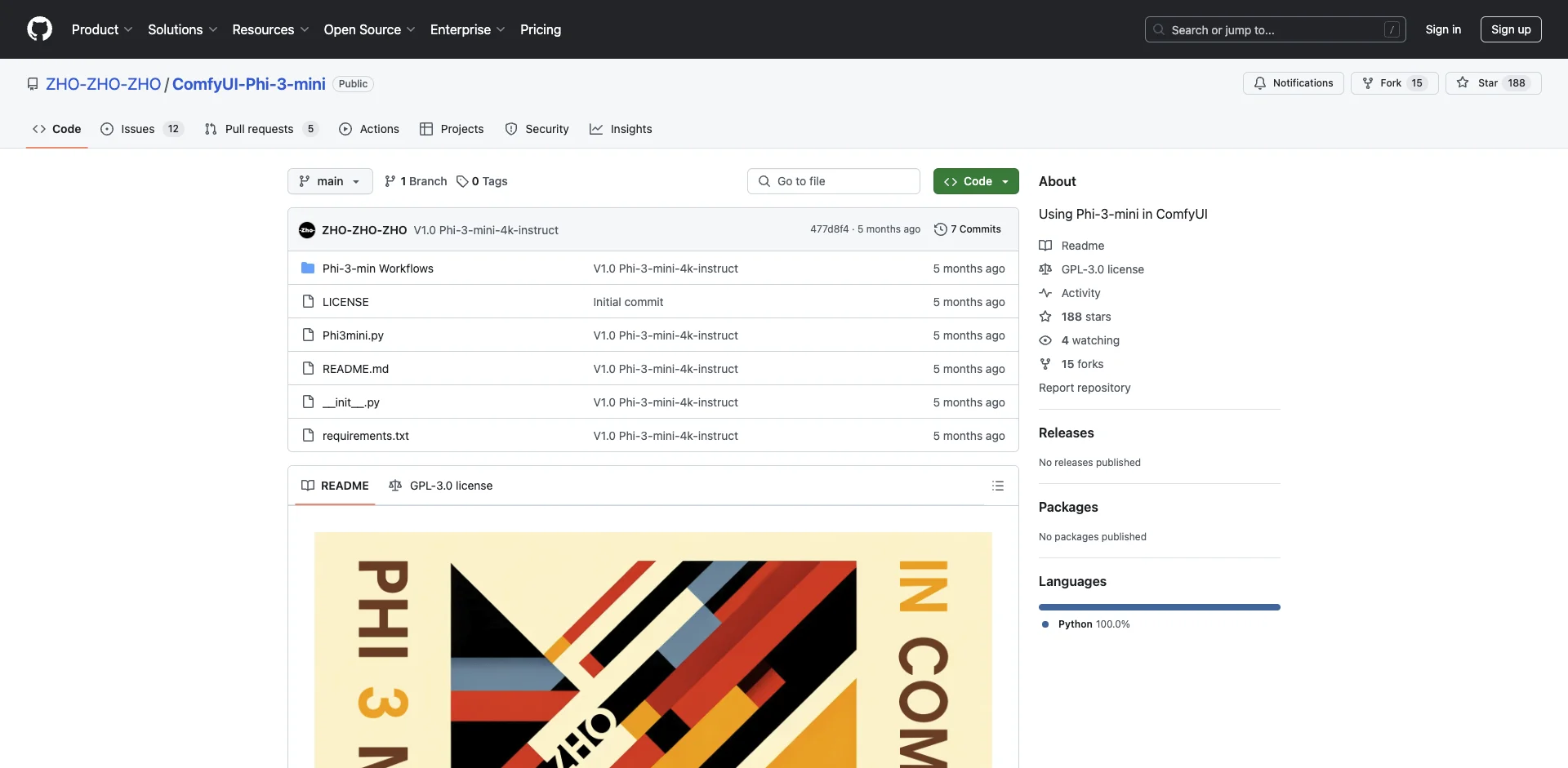
Task: Open the Releases heading link
Action: pyautogui.click(x=1066, y=433)
